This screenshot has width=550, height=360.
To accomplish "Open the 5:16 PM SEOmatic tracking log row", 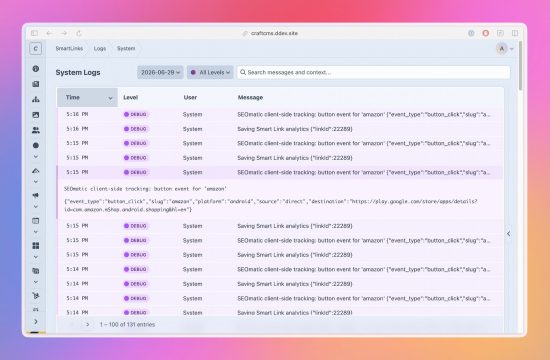I will 280,114.
